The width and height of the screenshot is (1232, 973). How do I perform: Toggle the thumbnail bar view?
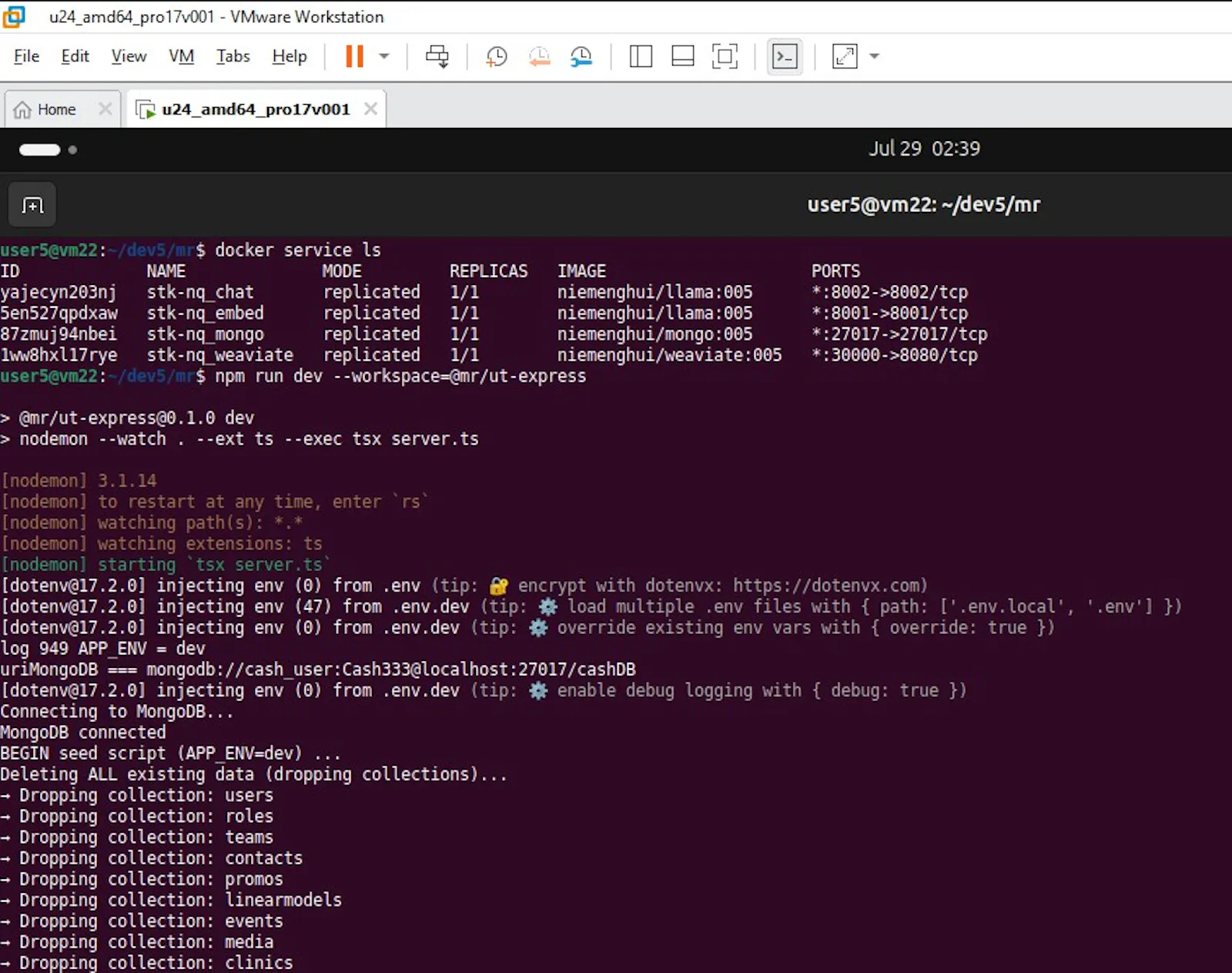point(683,56)
